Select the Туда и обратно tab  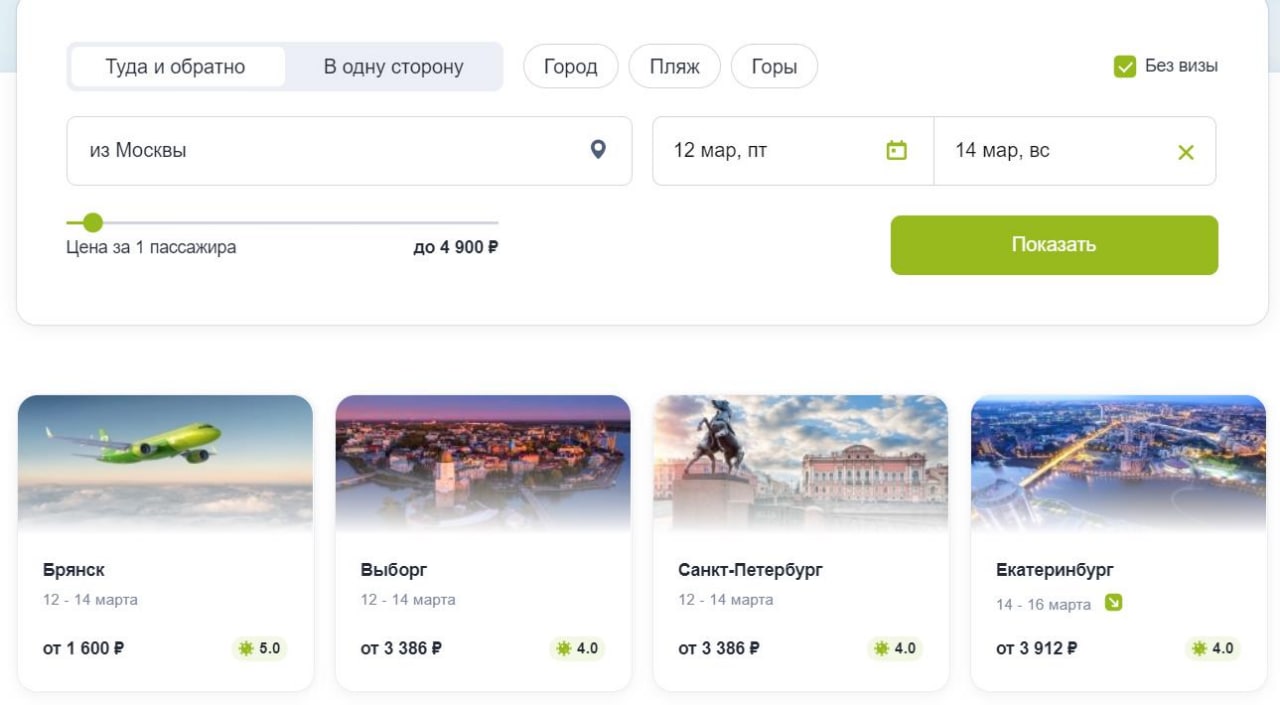176,67
